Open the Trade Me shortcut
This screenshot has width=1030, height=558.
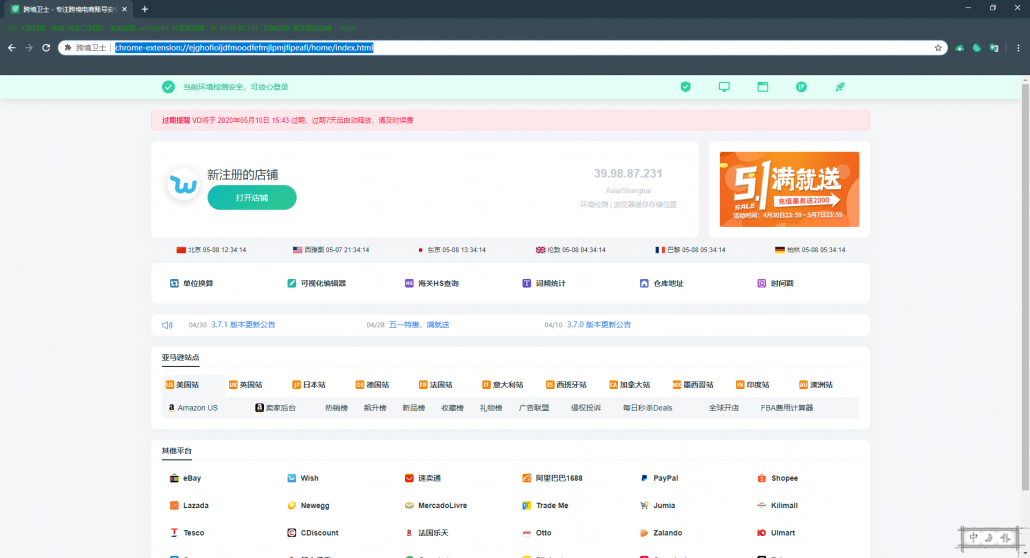[x=545, y=505]
